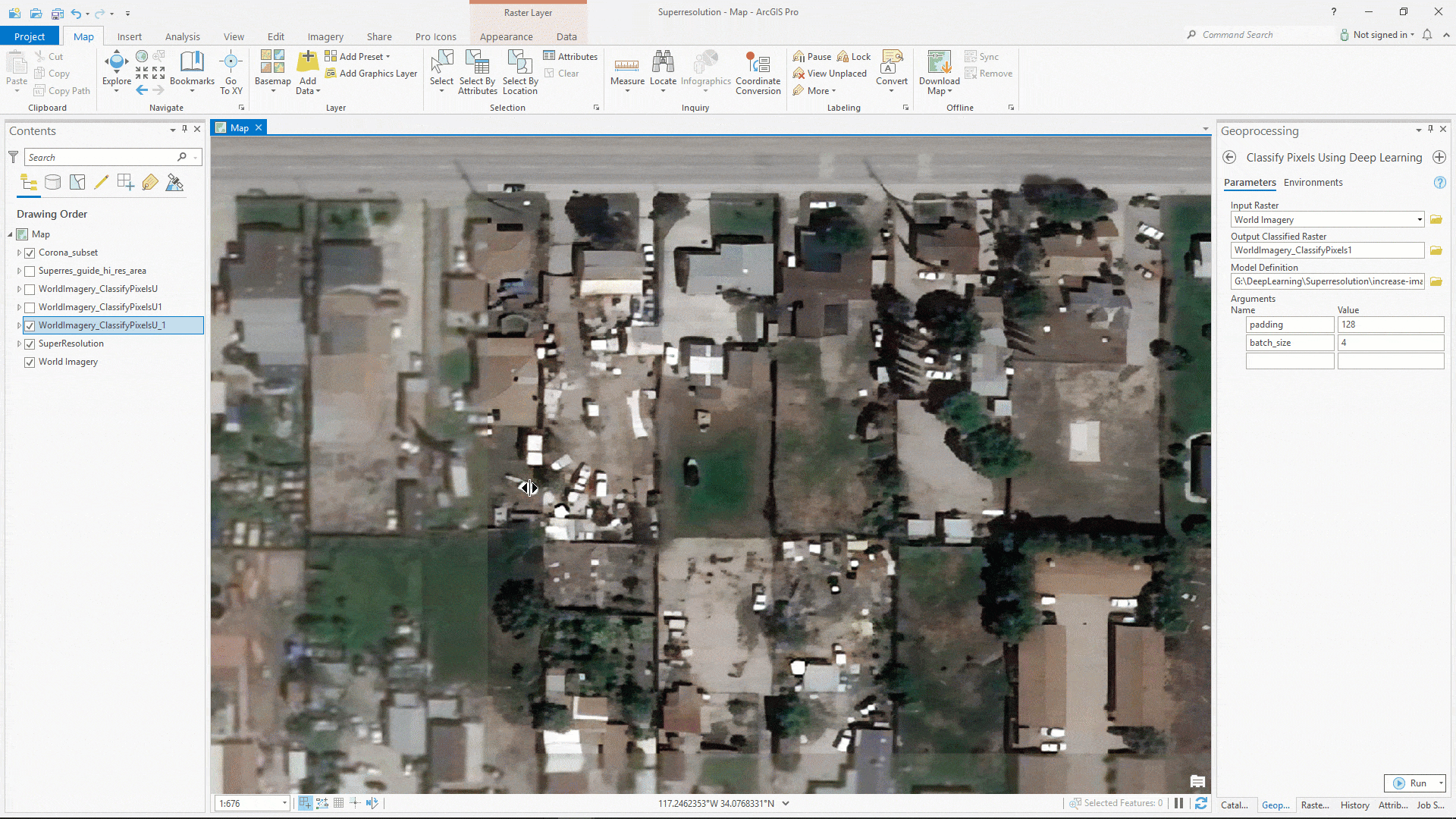The width and height of the screenshot is (1456, 819).
Task: Pause map drawing in status bar
Action: coord(1179,803)
